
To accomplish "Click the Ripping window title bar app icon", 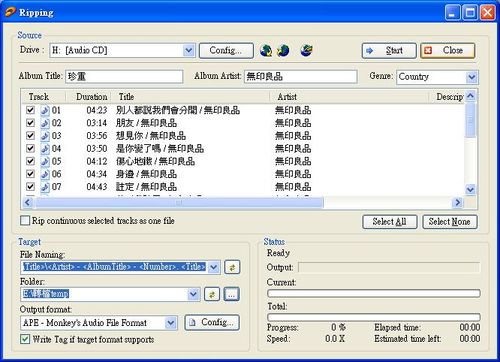I will pyautogui.click(x=10, y=12).
